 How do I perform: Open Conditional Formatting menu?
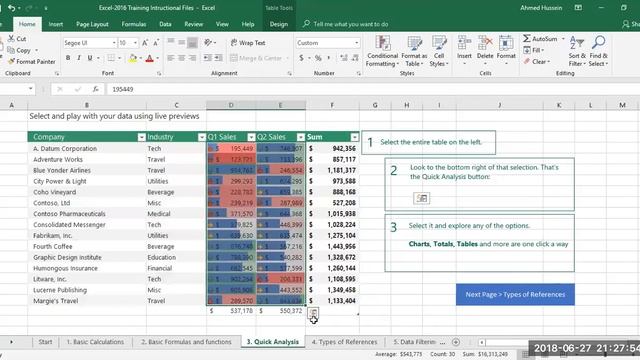[x=382, y=51]
